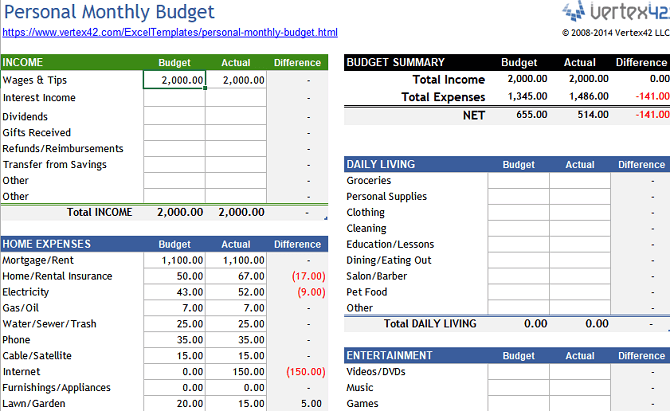This screenshot has height=411, width=670.
Task: Select the Total Expenses Budget value 1,345.00
Action: [519, 97]
